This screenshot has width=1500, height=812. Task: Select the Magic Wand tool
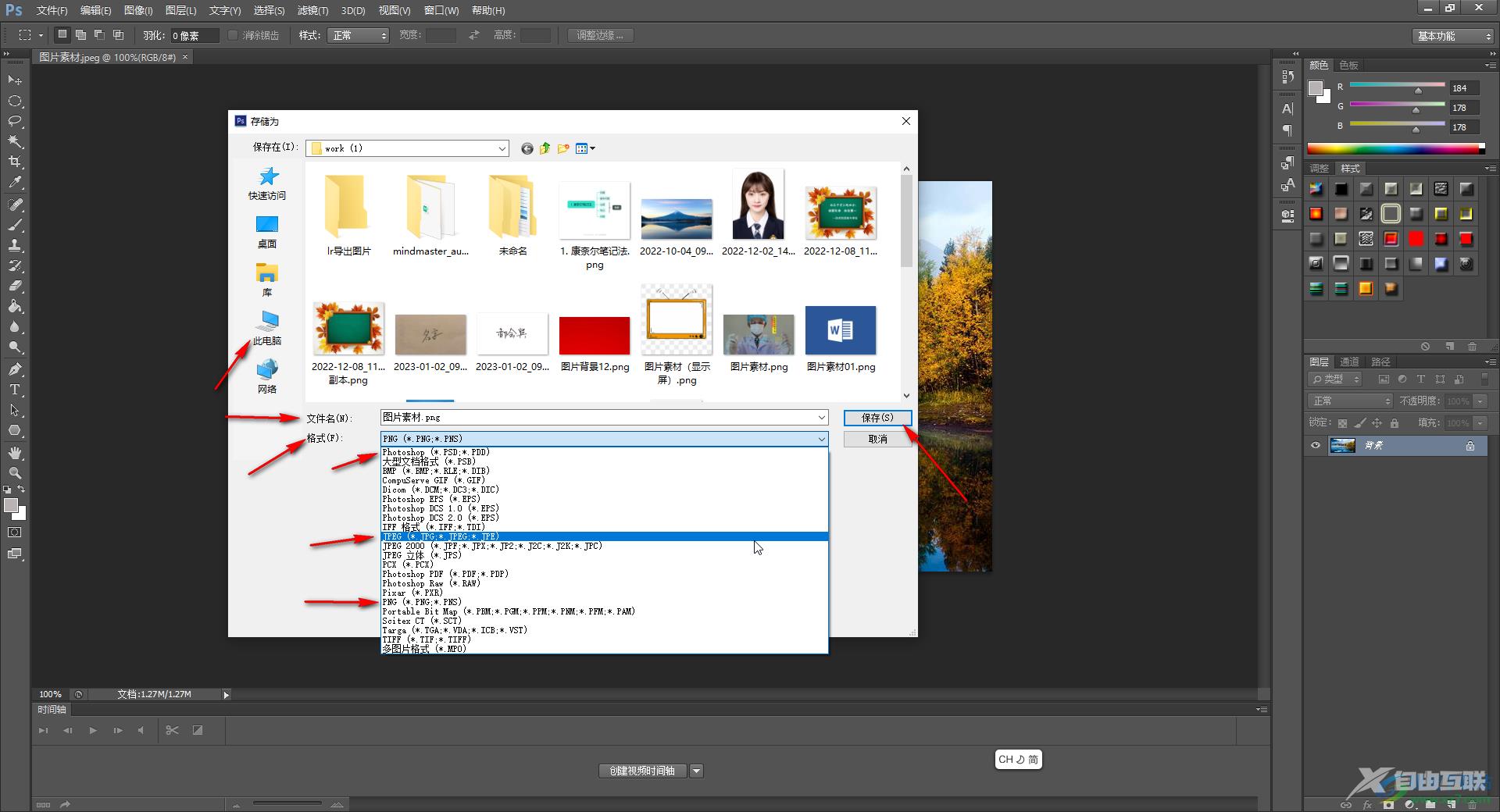[x=15, y=142]
